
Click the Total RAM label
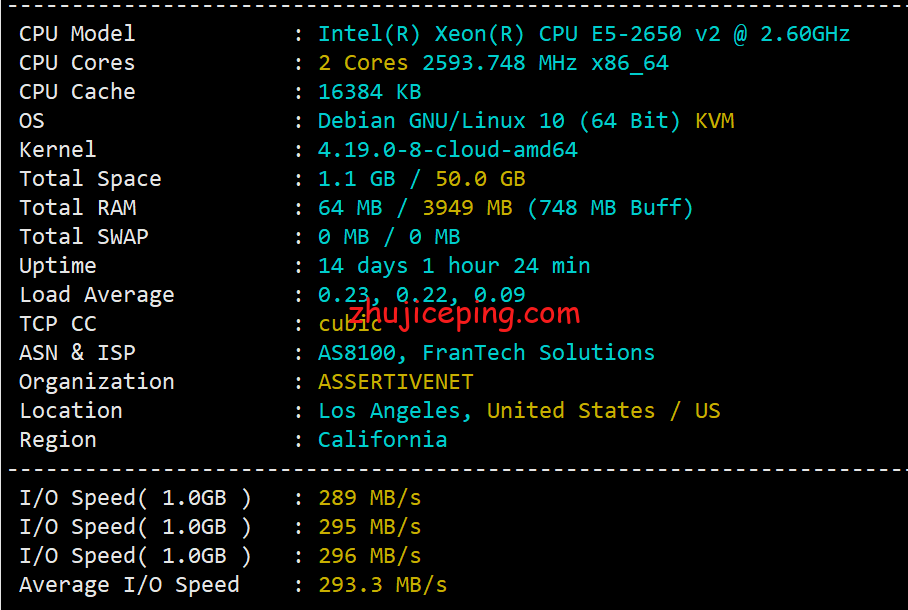pyautogui.click(x=78, y=207)
